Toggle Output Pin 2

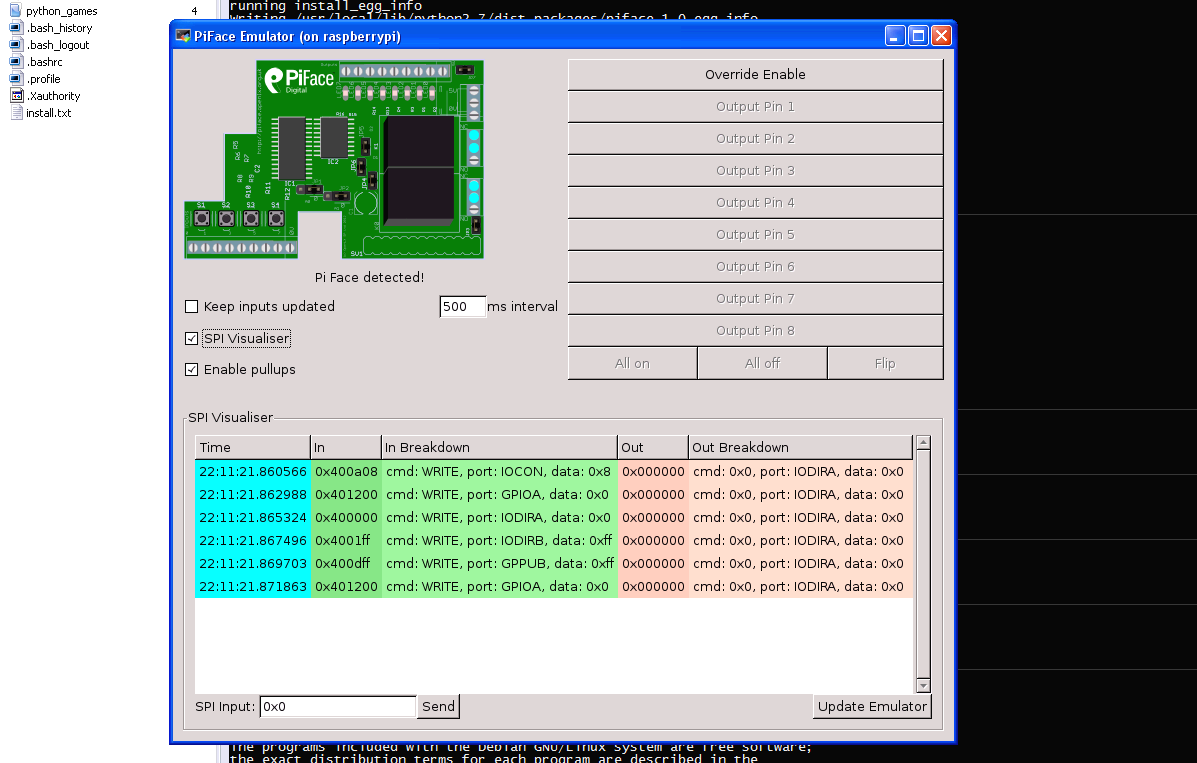point(756,139)
